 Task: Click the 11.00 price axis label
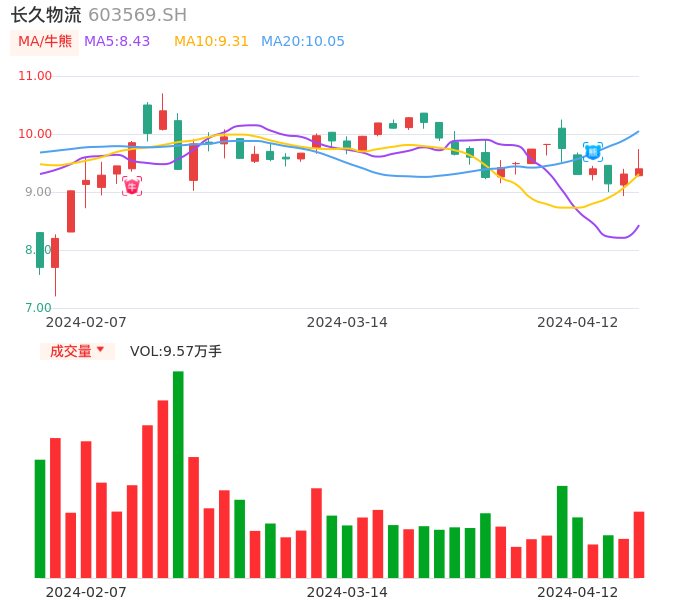(35, 76)
